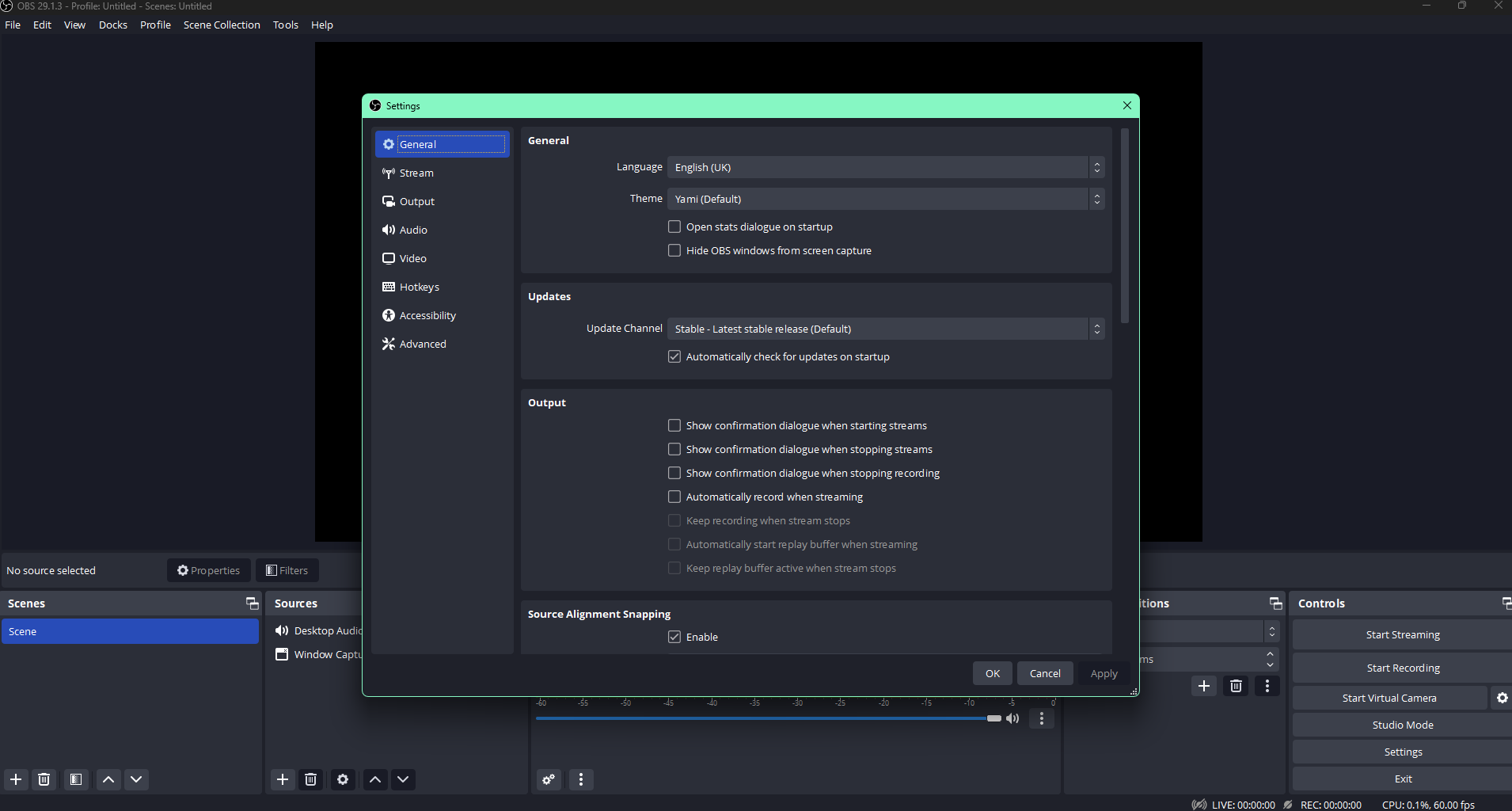Image resolution: width=1512 pixels, height=811 pixels.
Task: Move scene down with arrow icon
Action: 136,779
